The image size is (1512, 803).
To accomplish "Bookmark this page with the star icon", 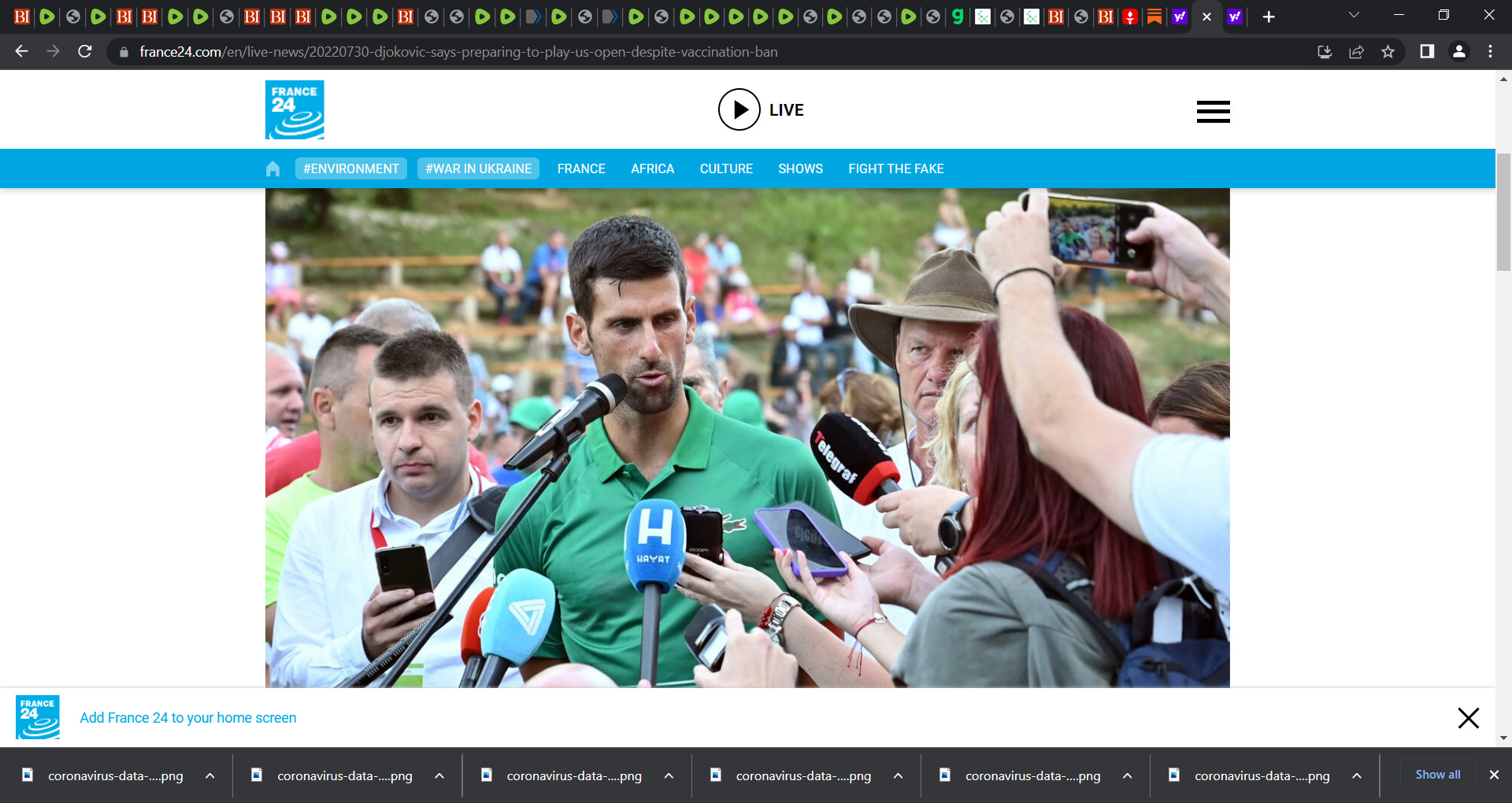I will point(1388,52).
